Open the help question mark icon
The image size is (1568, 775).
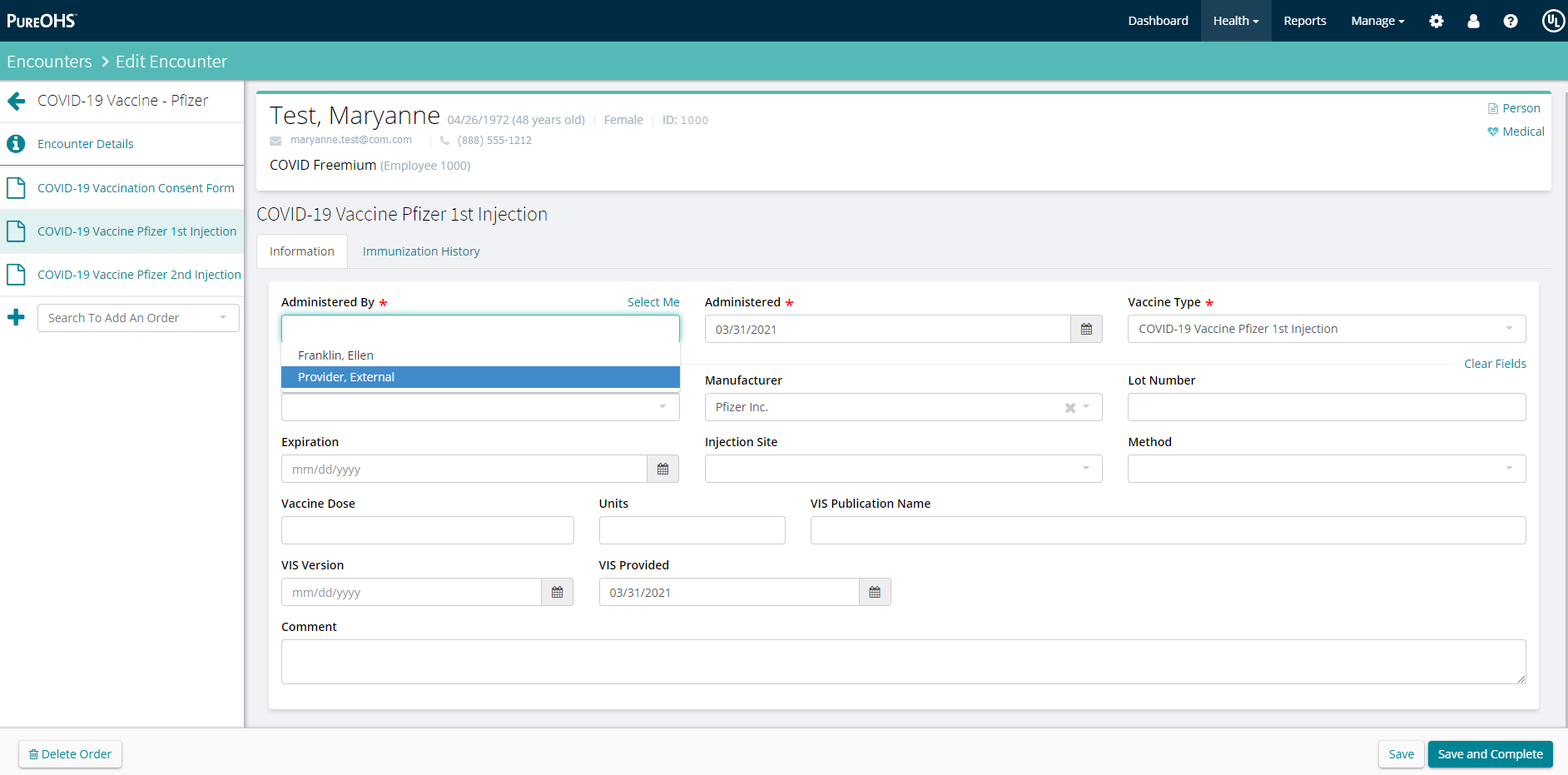1511,21
